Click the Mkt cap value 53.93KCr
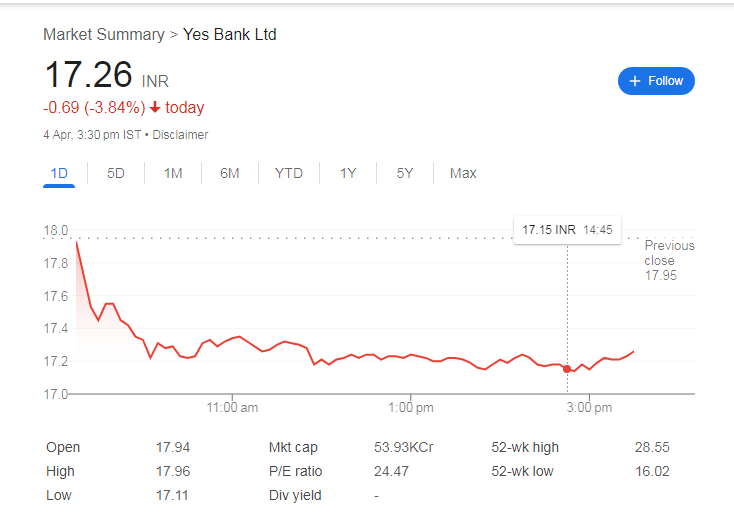This screenshot has height=524, width=734. (x=404, y=447)
